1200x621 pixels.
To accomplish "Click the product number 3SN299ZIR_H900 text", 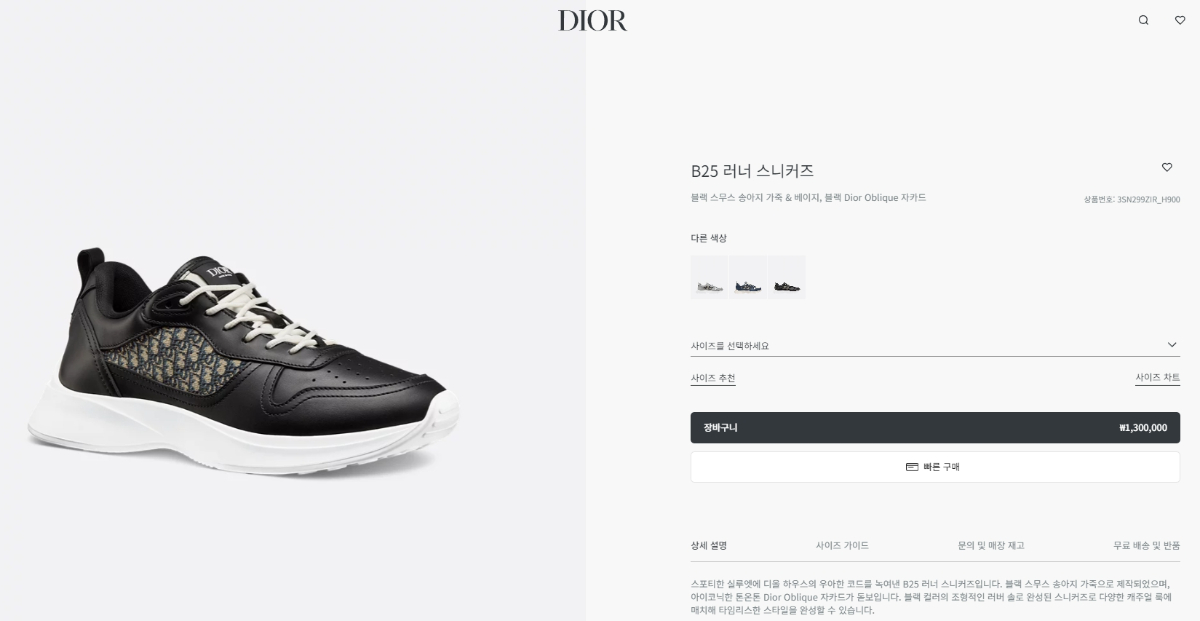I will click(1148, 200).
